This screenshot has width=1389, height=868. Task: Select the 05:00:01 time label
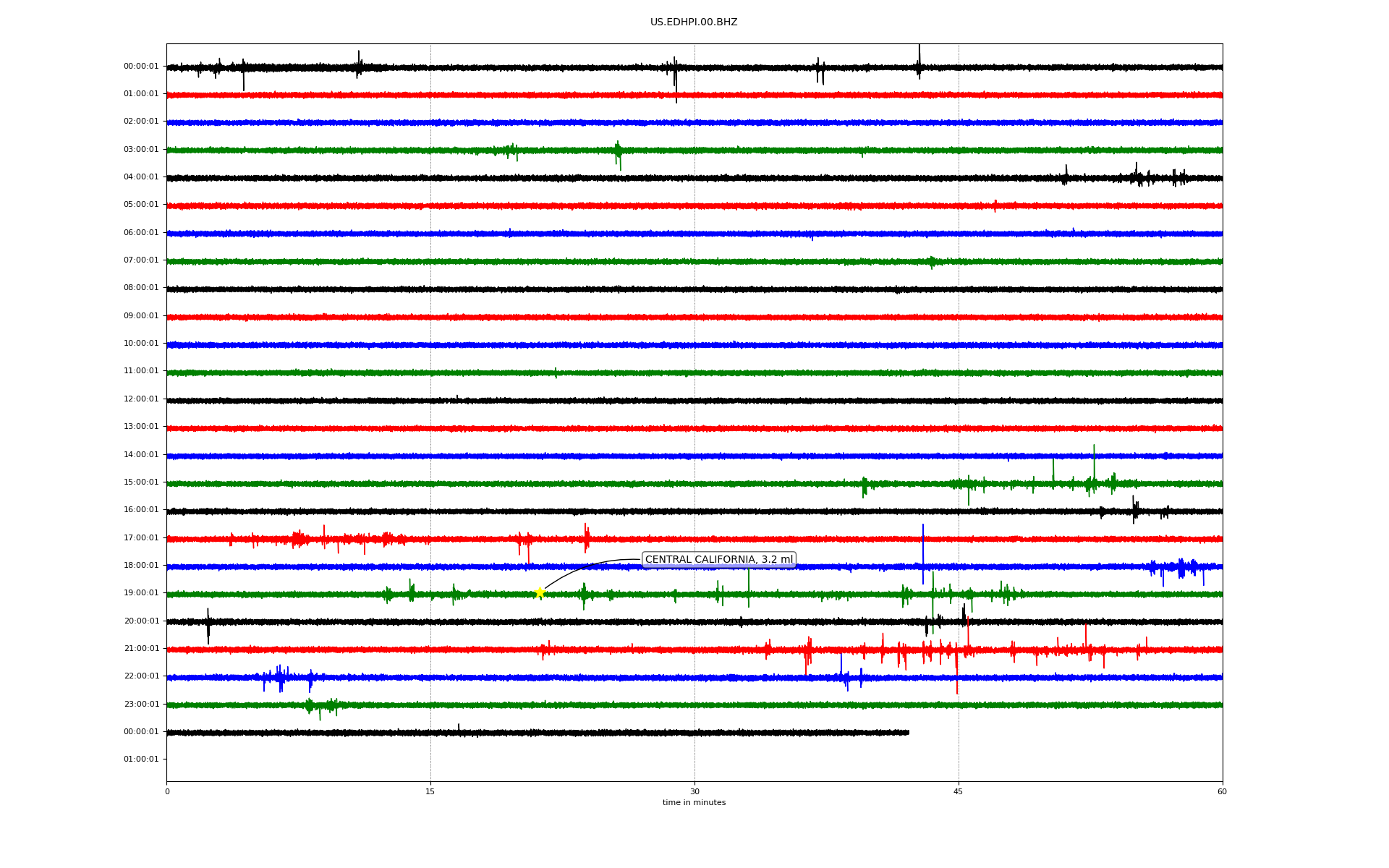(x=141, y=204)
